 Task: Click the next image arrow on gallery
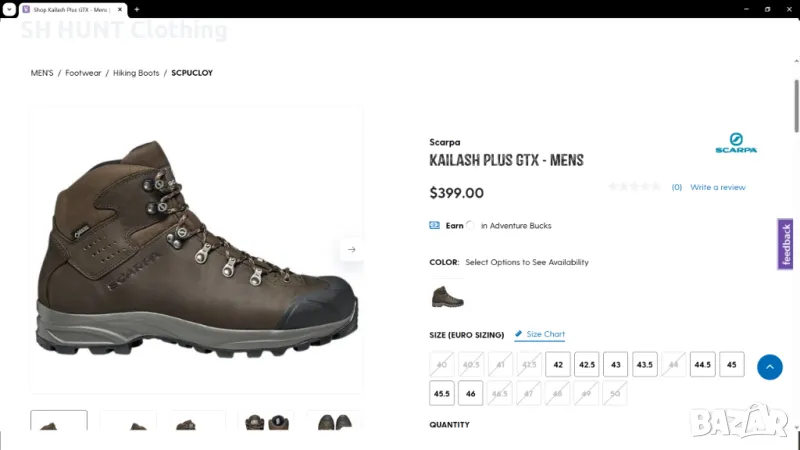tap(351, 249)
